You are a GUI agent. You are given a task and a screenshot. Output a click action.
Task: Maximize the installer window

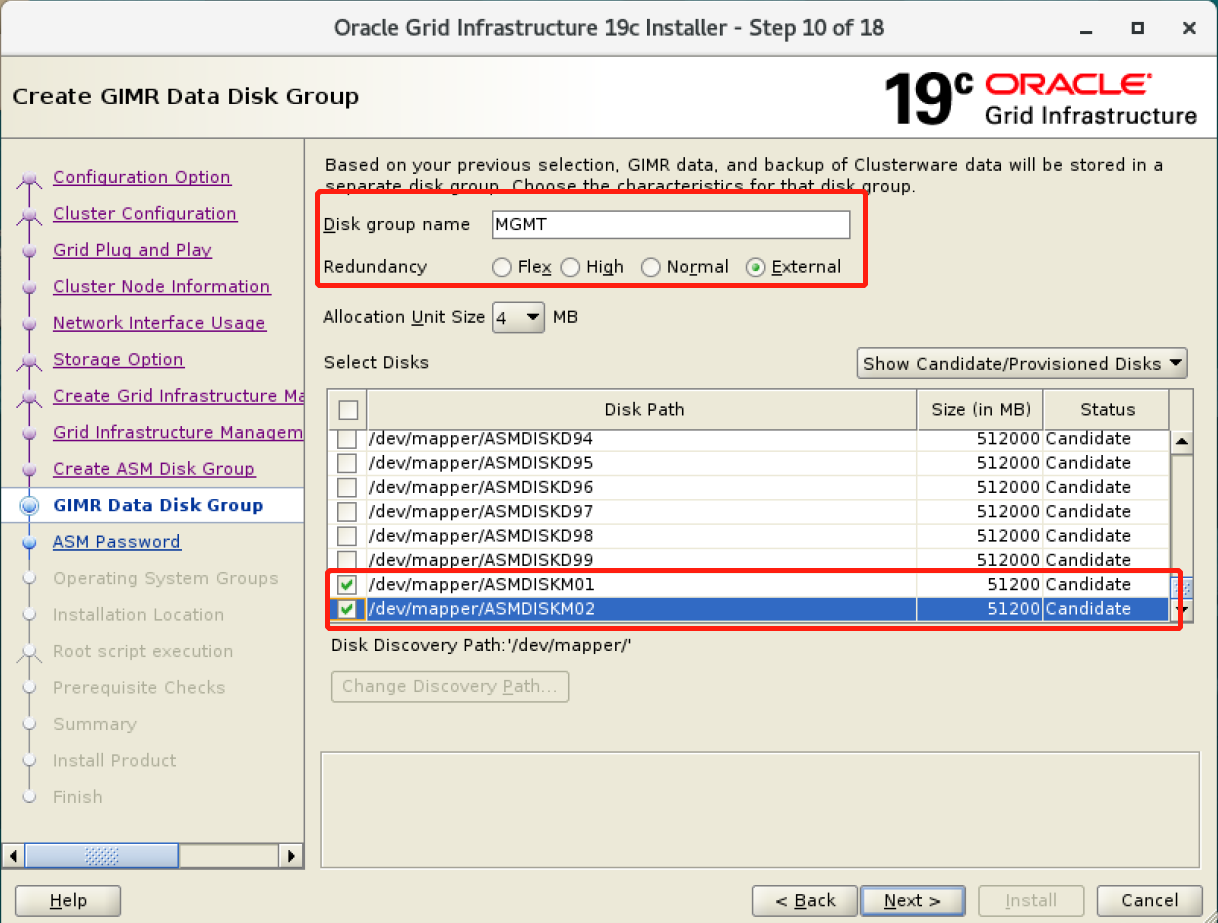point(1138,28)
